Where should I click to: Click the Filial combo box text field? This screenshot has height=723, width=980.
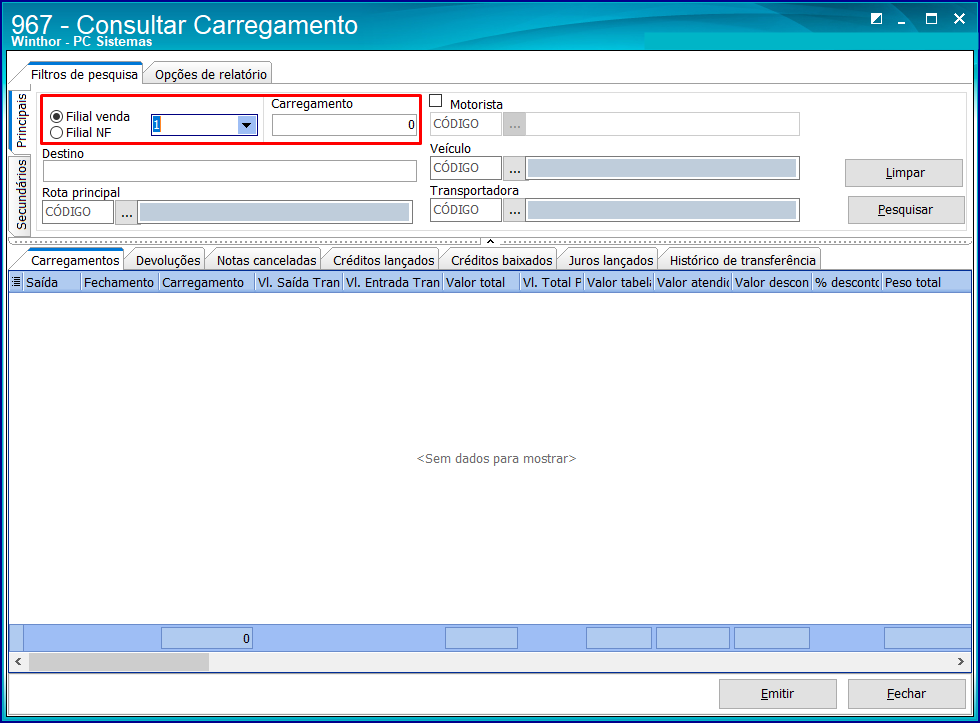(194, 125)
